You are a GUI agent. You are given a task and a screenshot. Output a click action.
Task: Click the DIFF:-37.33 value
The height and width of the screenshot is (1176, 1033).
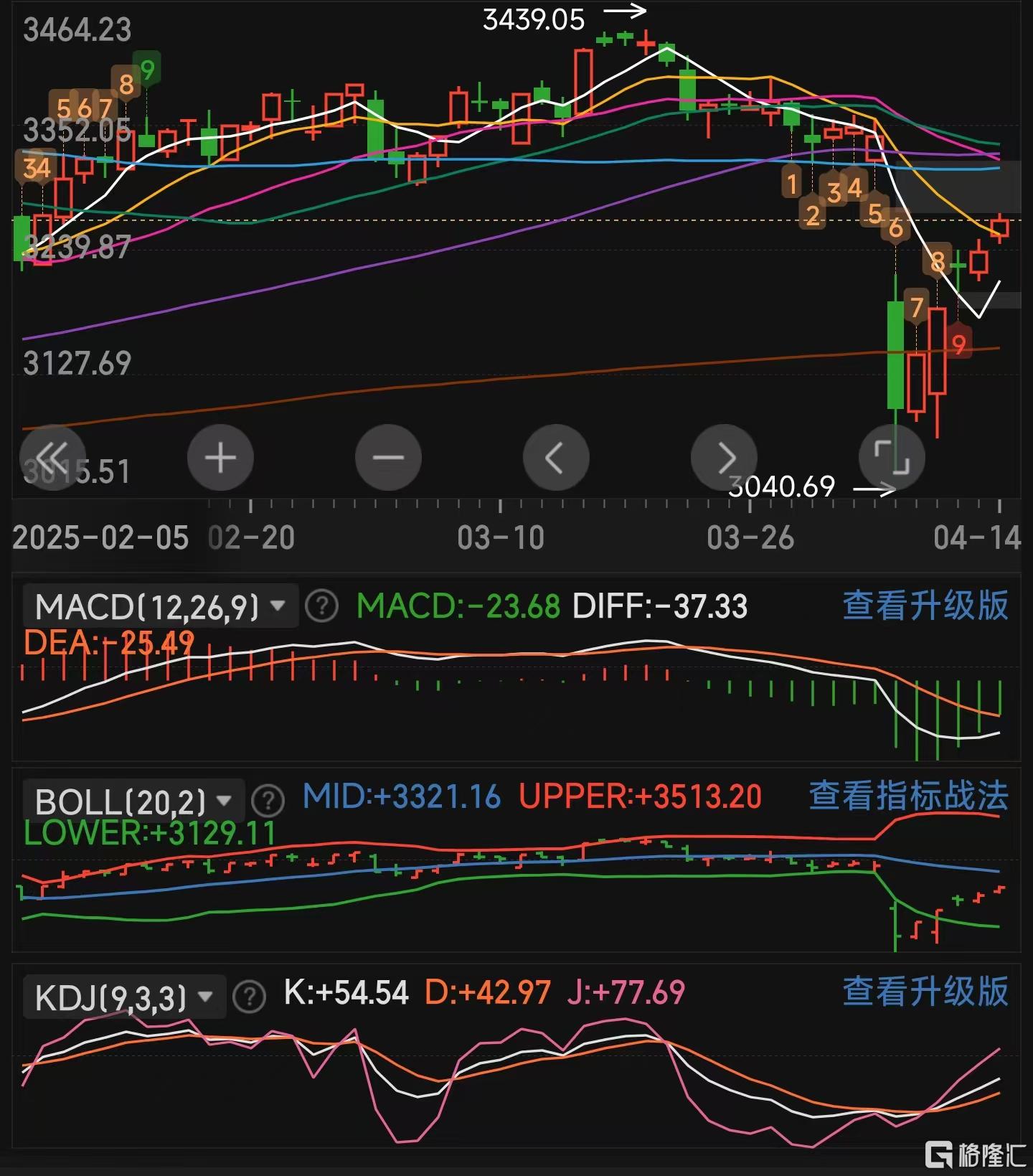660,607
